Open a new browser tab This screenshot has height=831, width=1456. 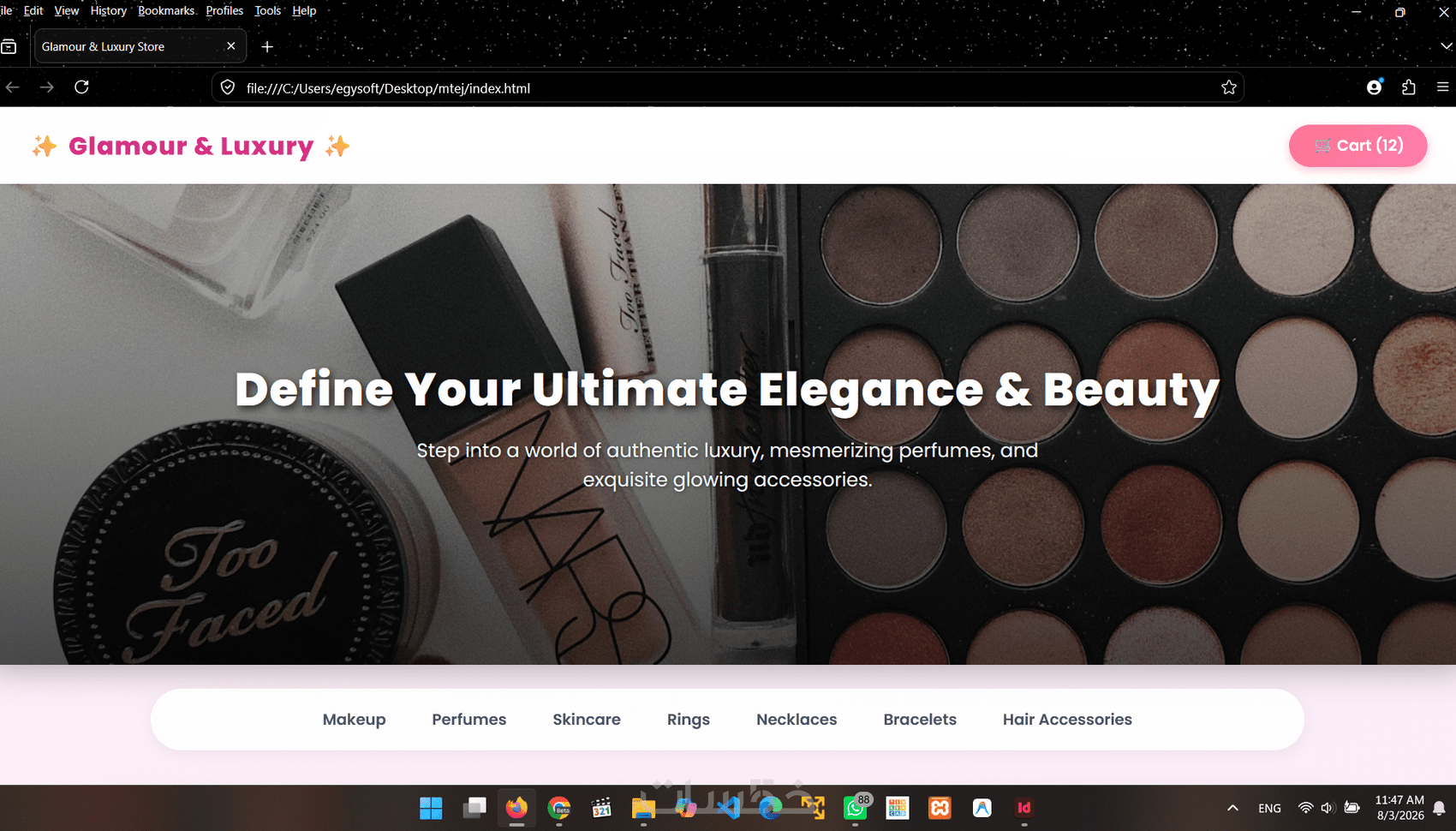(x=267, y=47)
